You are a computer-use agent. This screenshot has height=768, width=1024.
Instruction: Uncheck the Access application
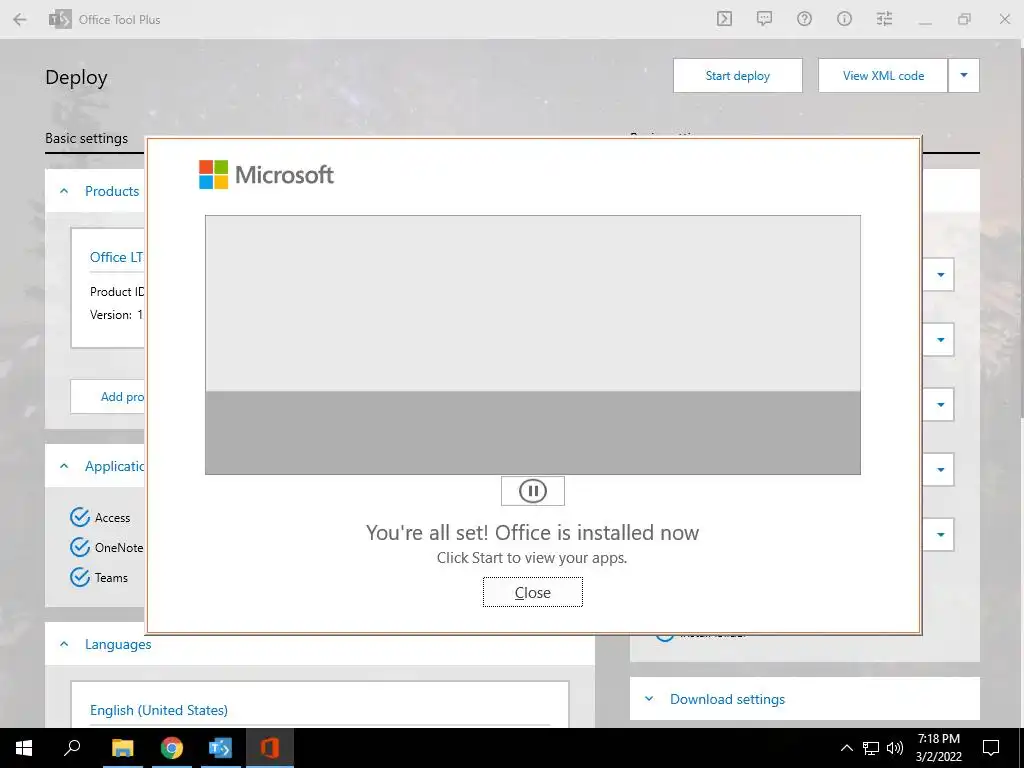point(80,517)
